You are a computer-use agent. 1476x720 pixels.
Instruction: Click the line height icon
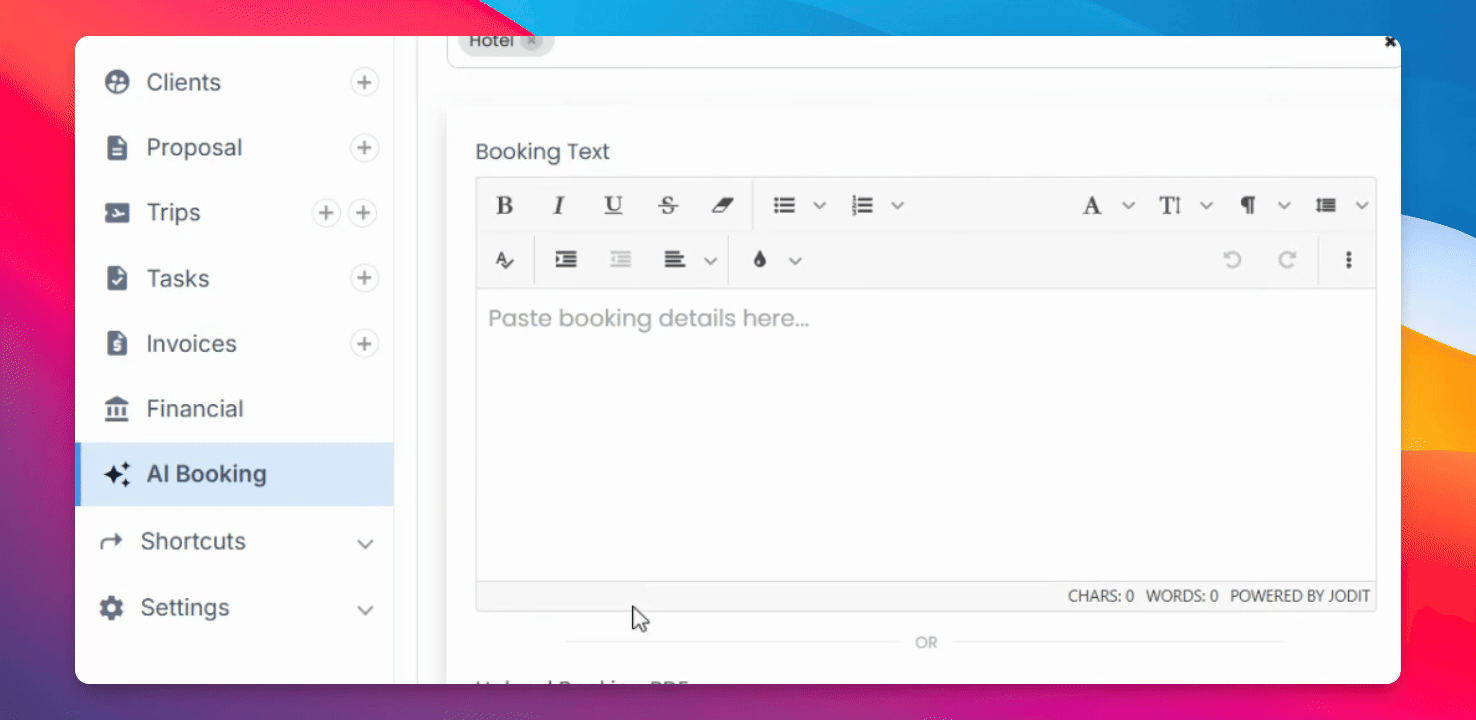(x=1326, y=205)
